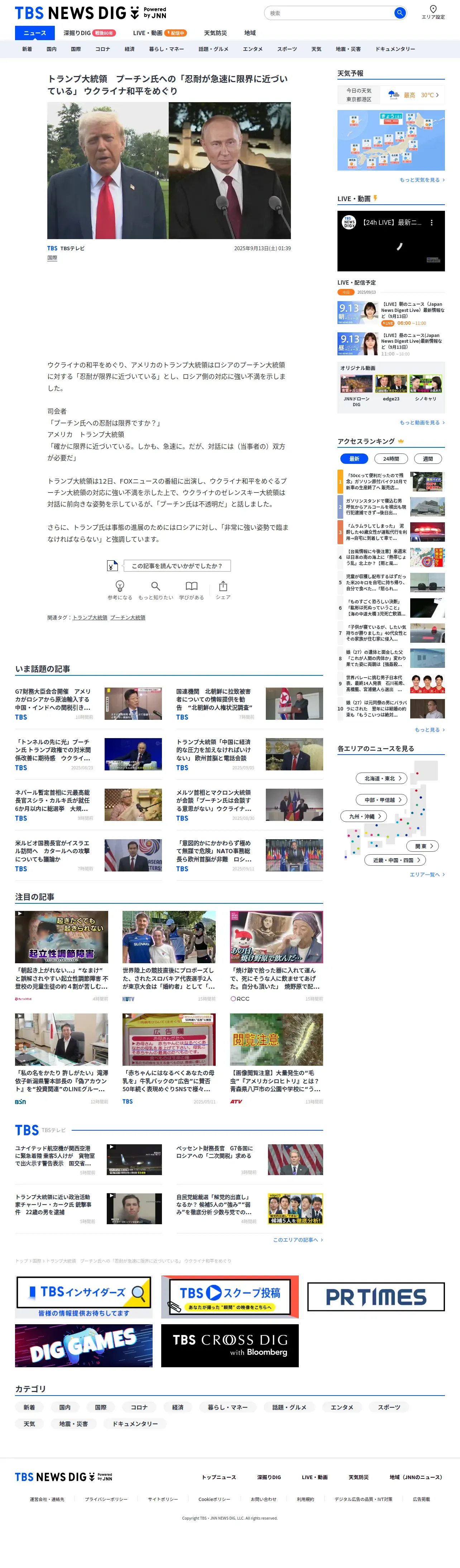Click the 学びがある book icon
This screenshot has width=460, height=1568.
(x=191, y=585)
